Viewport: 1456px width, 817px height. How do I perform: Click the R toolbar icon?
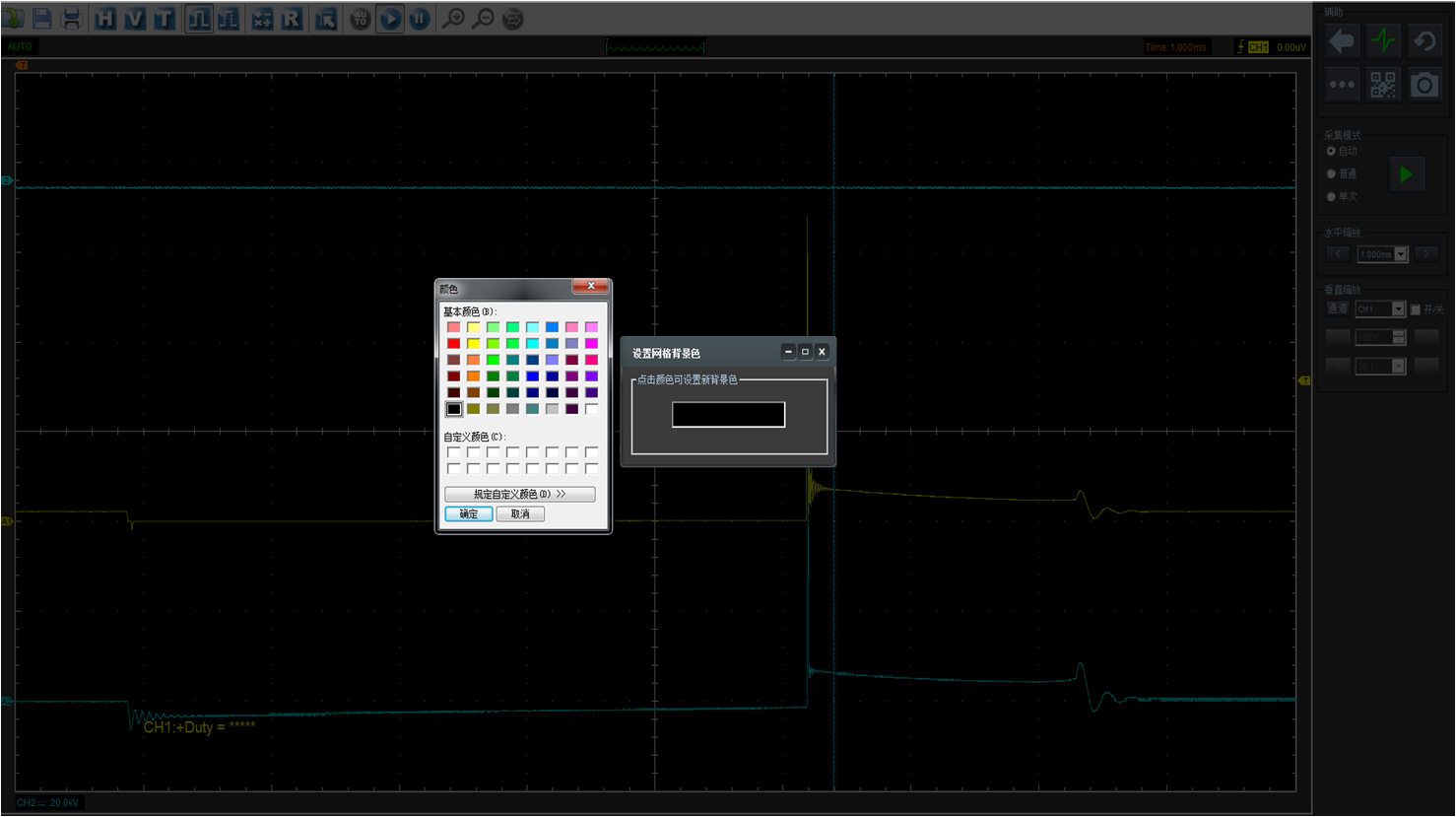click(x=292, y=19)
